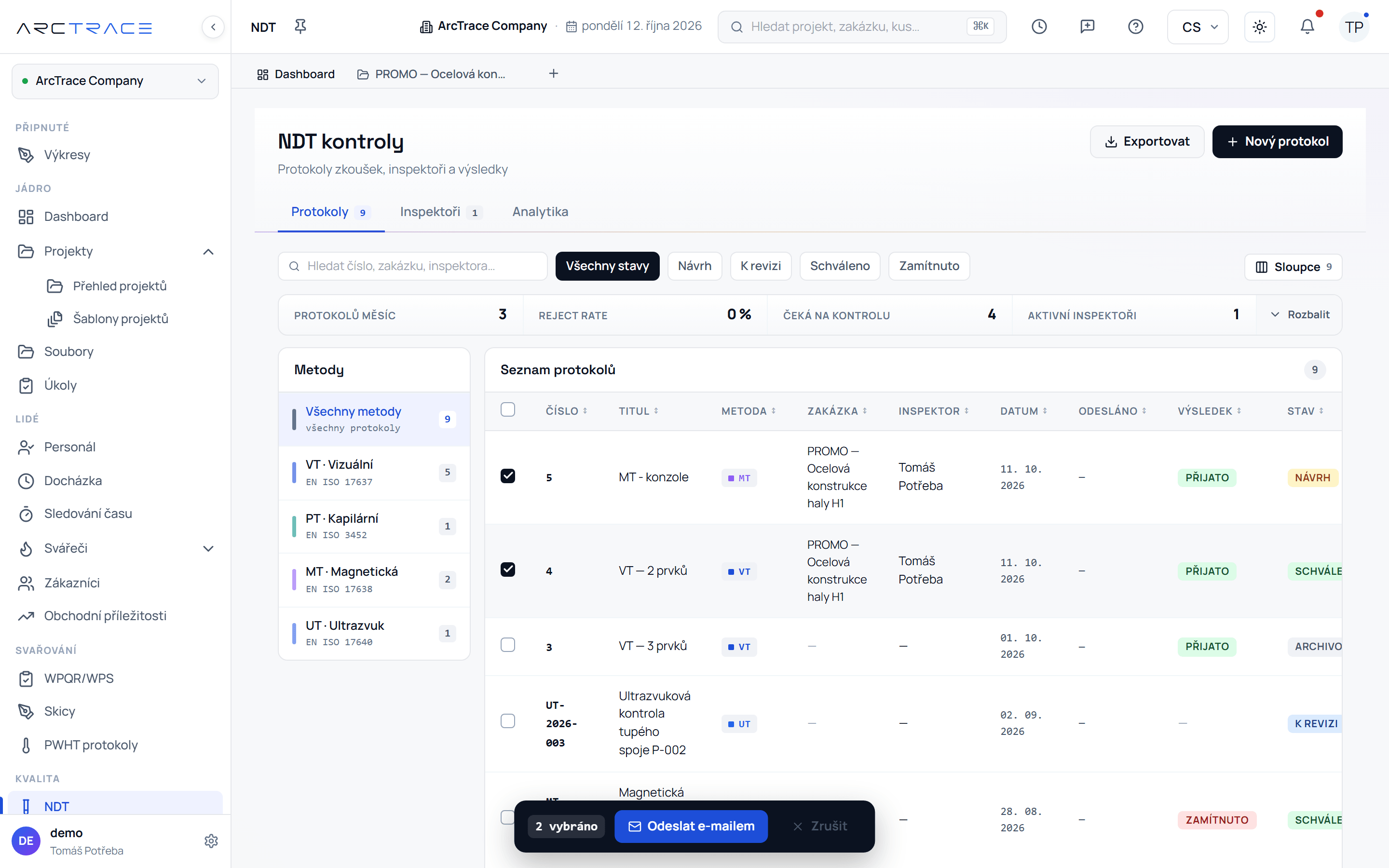
Task: Collapse the sidebar with the arrow button
Action: 213,27
